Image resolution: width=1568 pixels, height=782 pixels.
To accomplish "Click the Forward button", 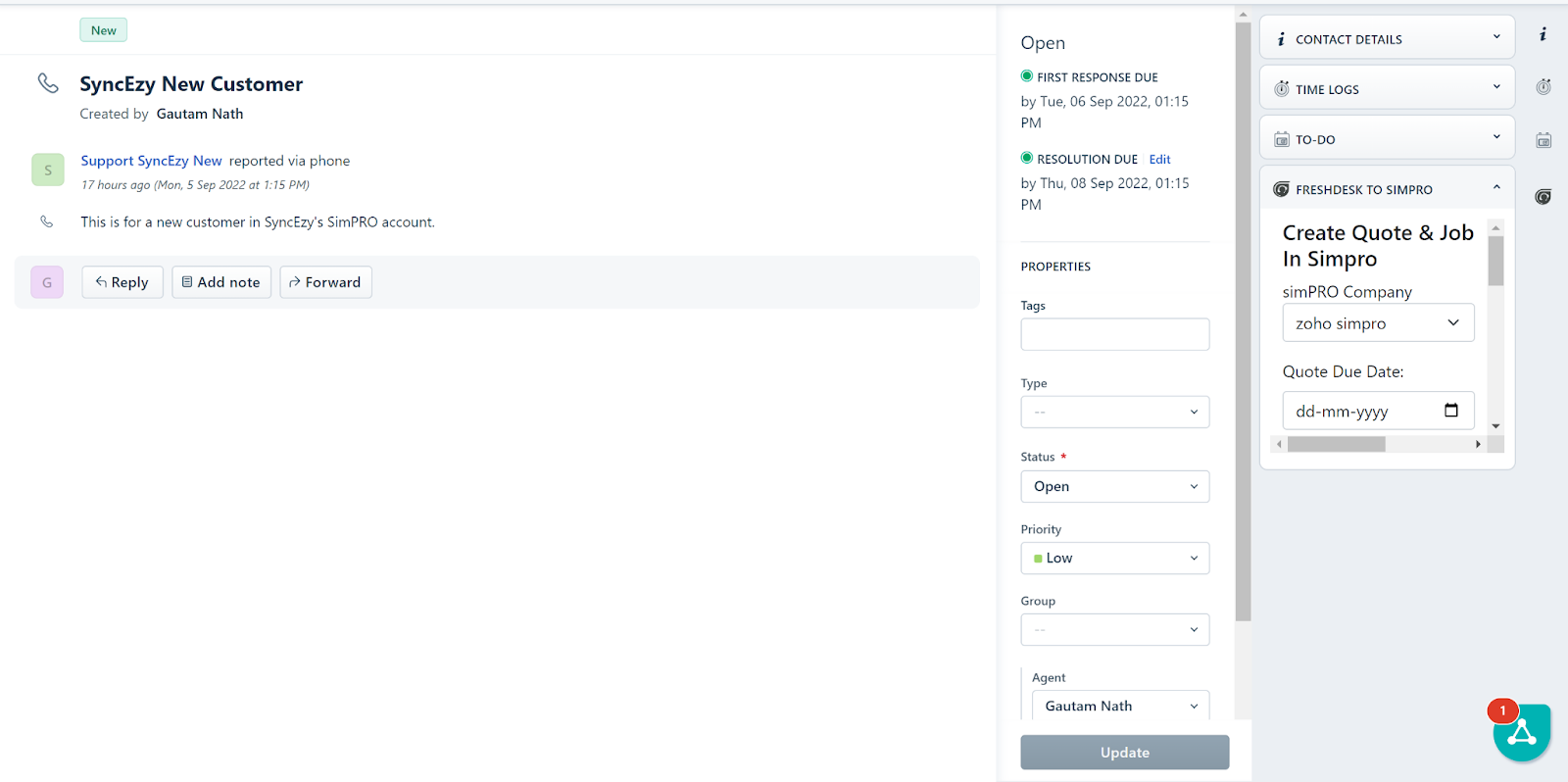I will [325, 282].
